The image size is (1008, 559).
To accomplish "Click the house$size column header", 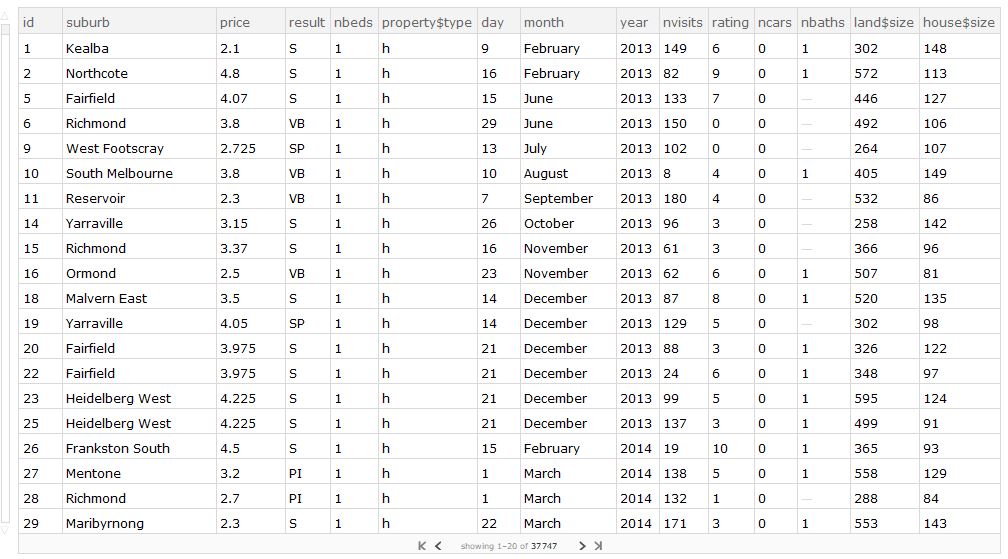I will coord(959,22).
